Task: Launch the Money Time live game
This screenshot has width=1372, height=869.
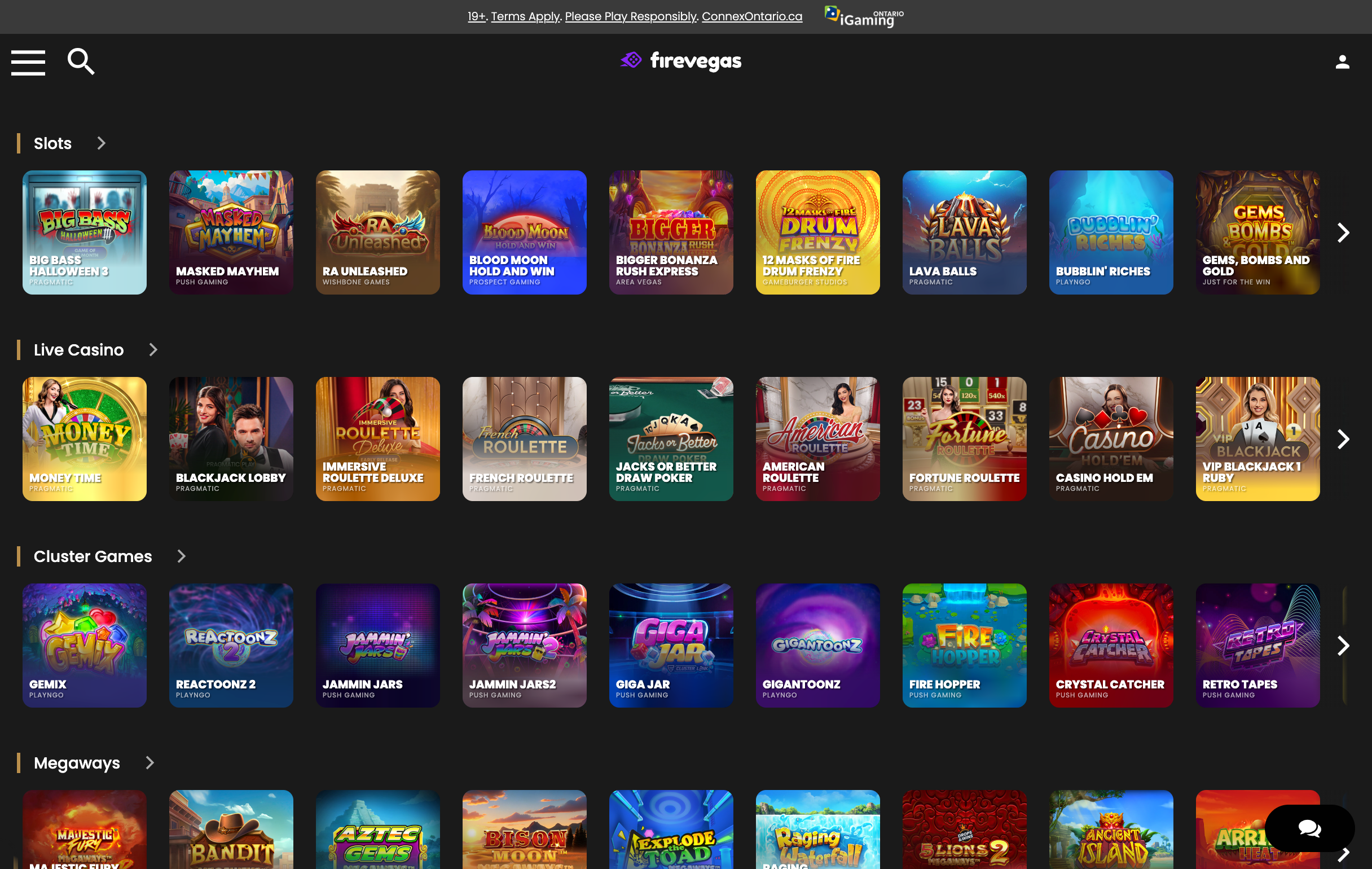Action: [84, 439]
